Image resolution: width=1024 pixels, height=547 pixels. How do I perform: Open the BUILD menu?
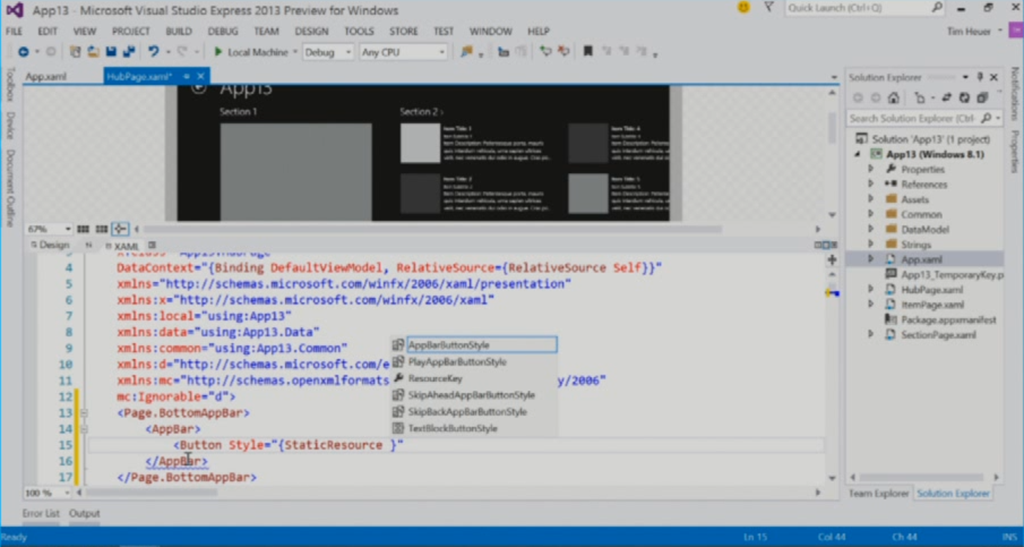click(x=178, y=31)
